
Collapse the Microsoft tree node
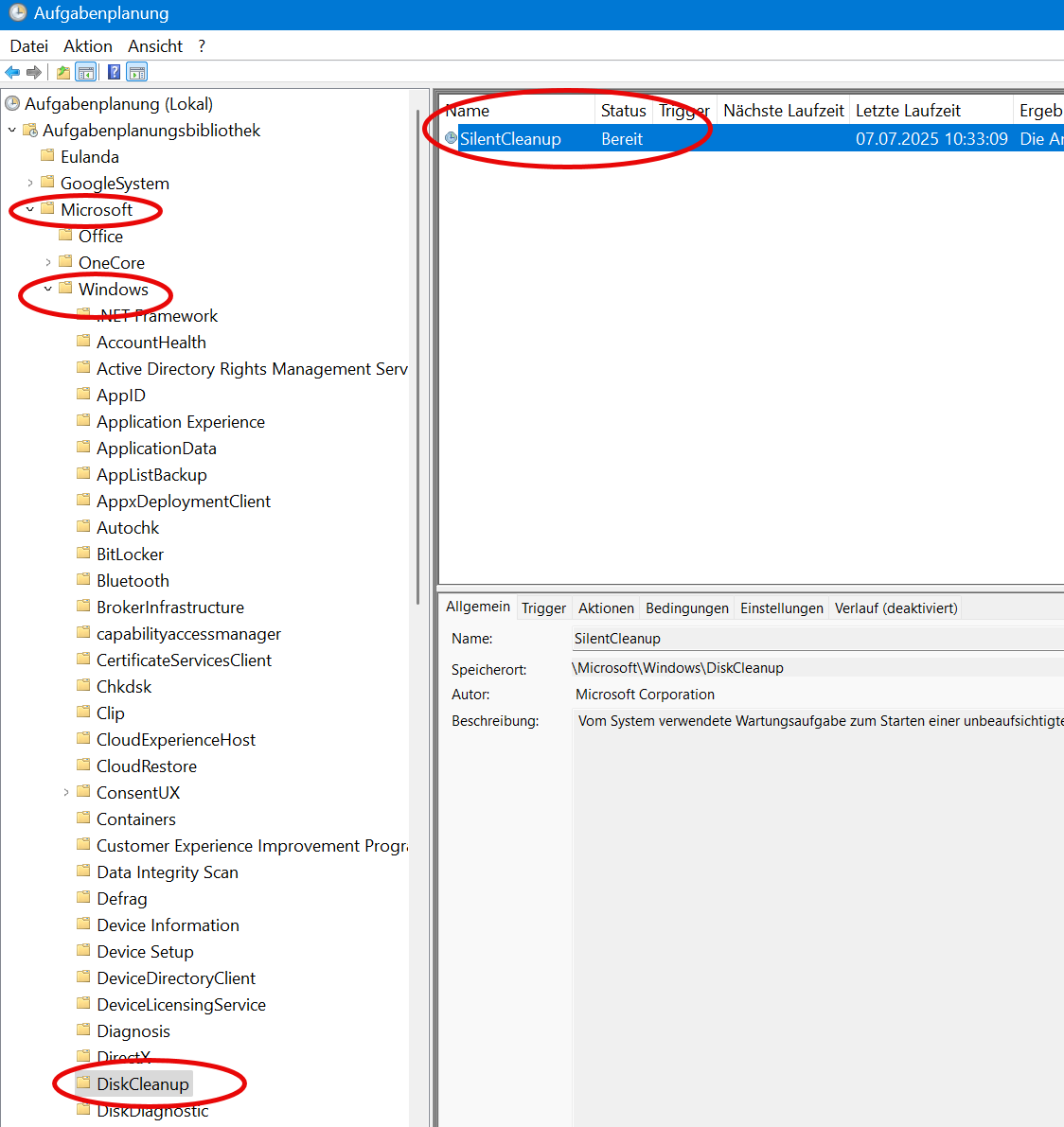click(30, 209)
